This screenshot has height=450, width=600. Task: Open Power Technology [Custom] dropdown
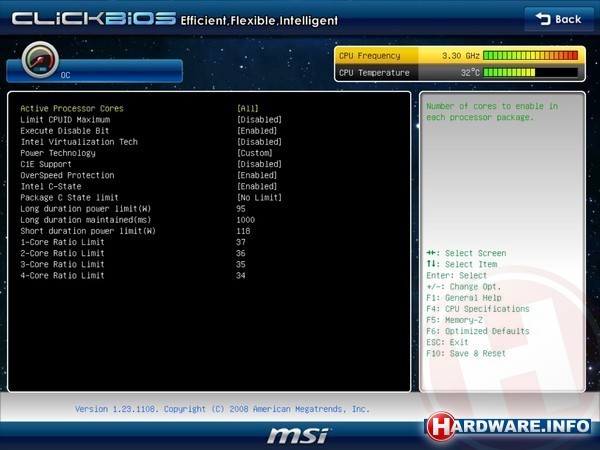point(256,153)
